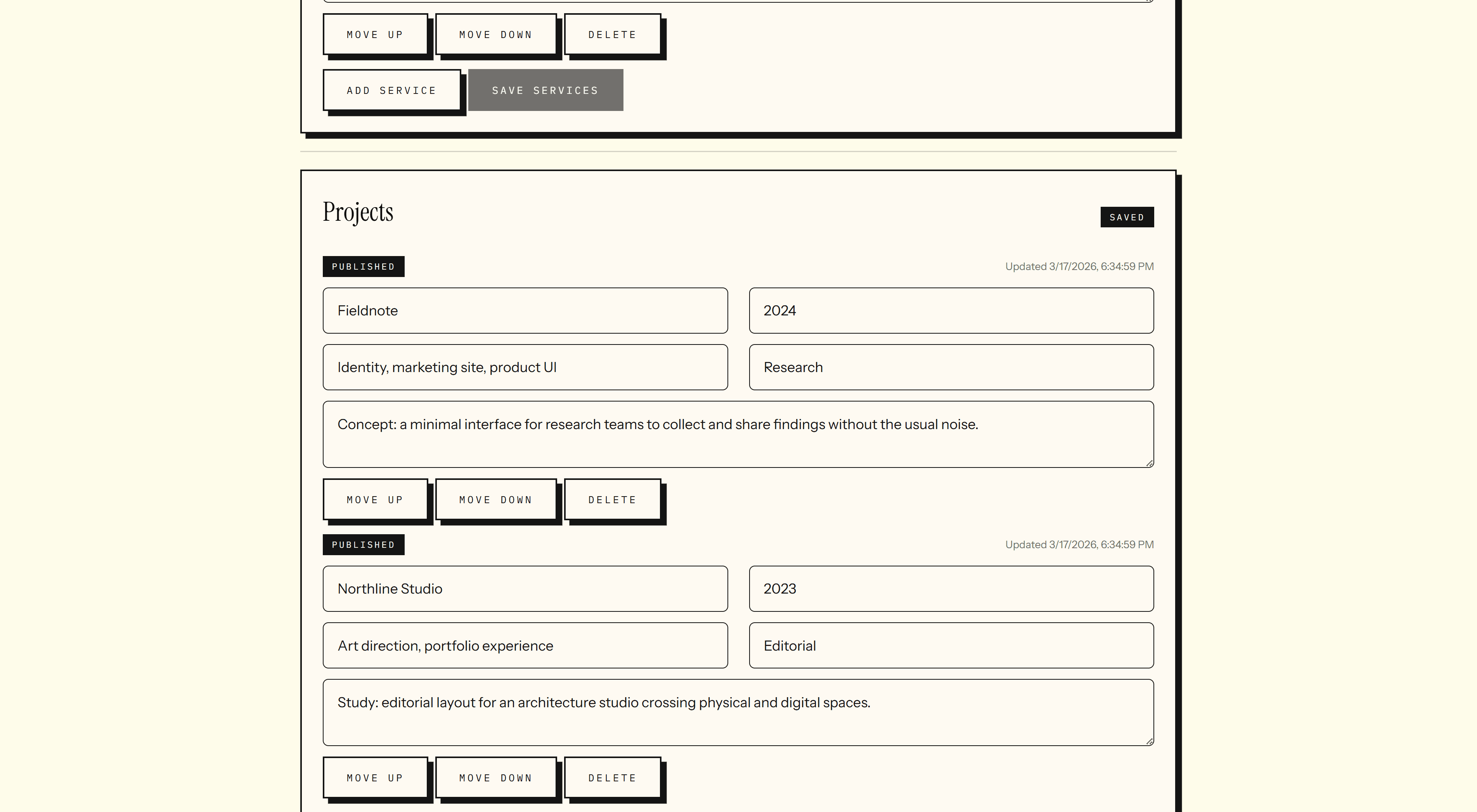
Task: Toggle the Published badge on the Fieldnote project
Action: (363, 266)
